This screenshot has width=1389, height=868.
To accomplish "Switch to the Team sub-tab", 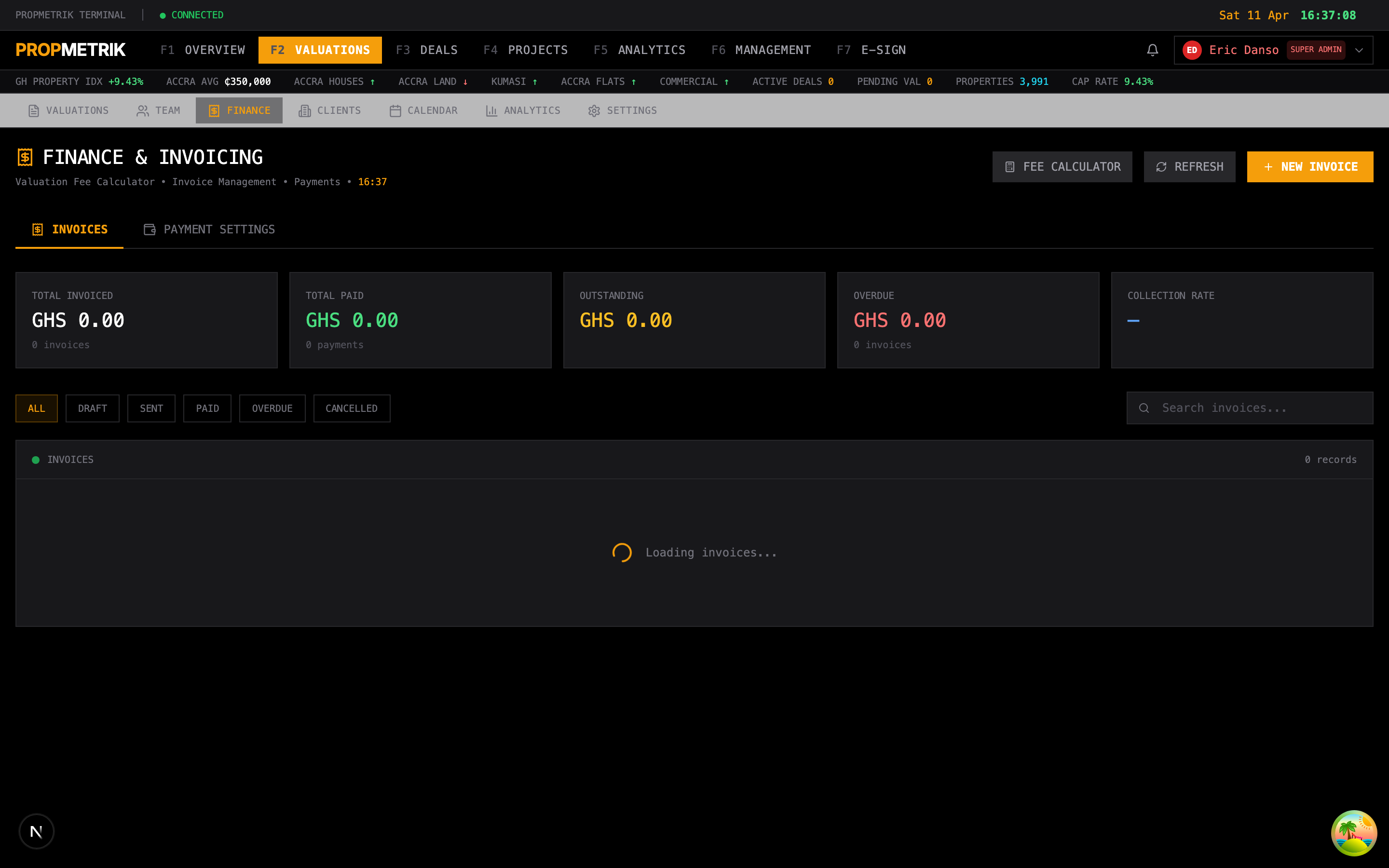I will [x=158, y=110].
